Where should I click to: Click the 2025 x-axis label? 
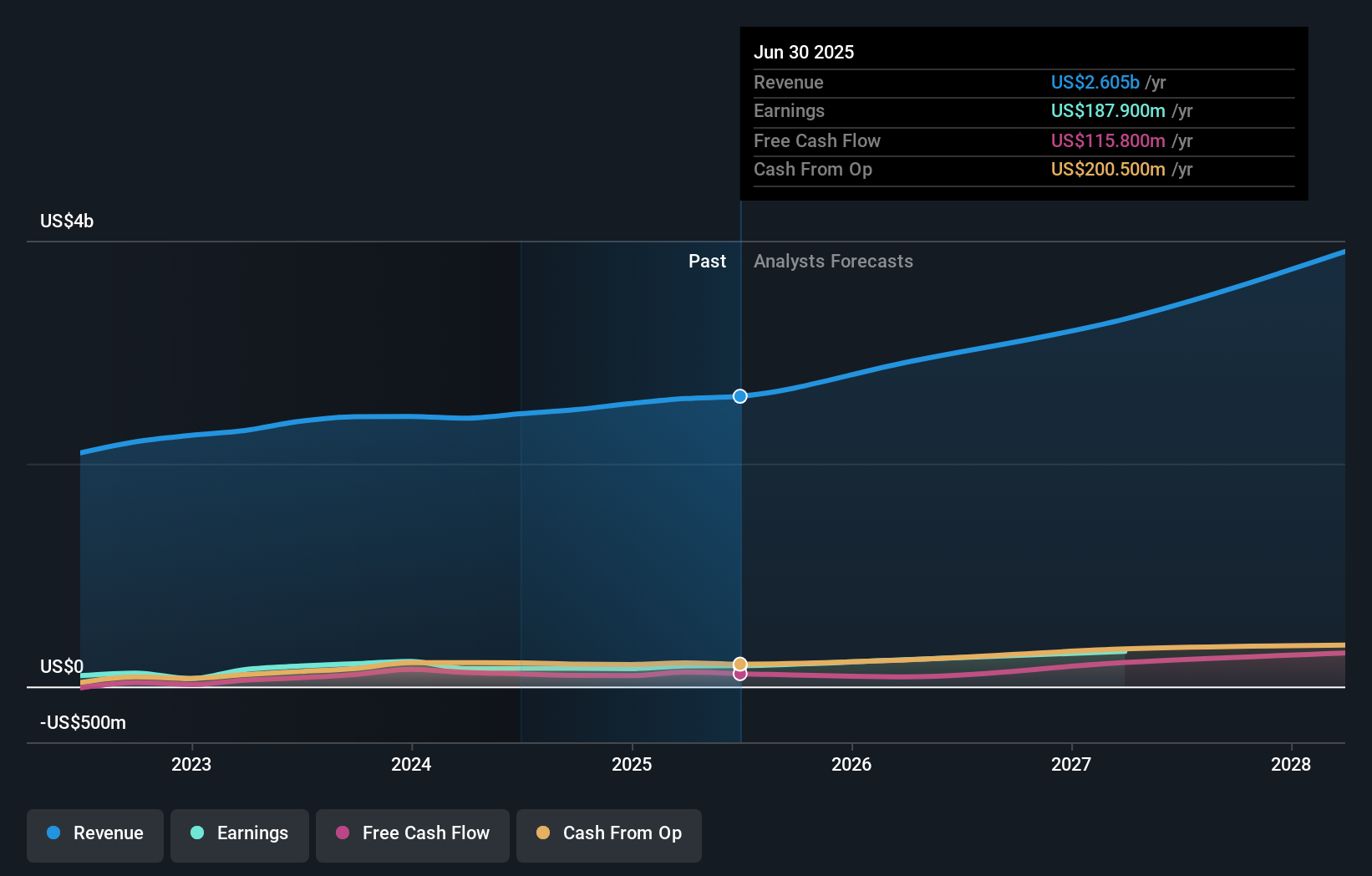pyautogui.click(x=632, y=764)
